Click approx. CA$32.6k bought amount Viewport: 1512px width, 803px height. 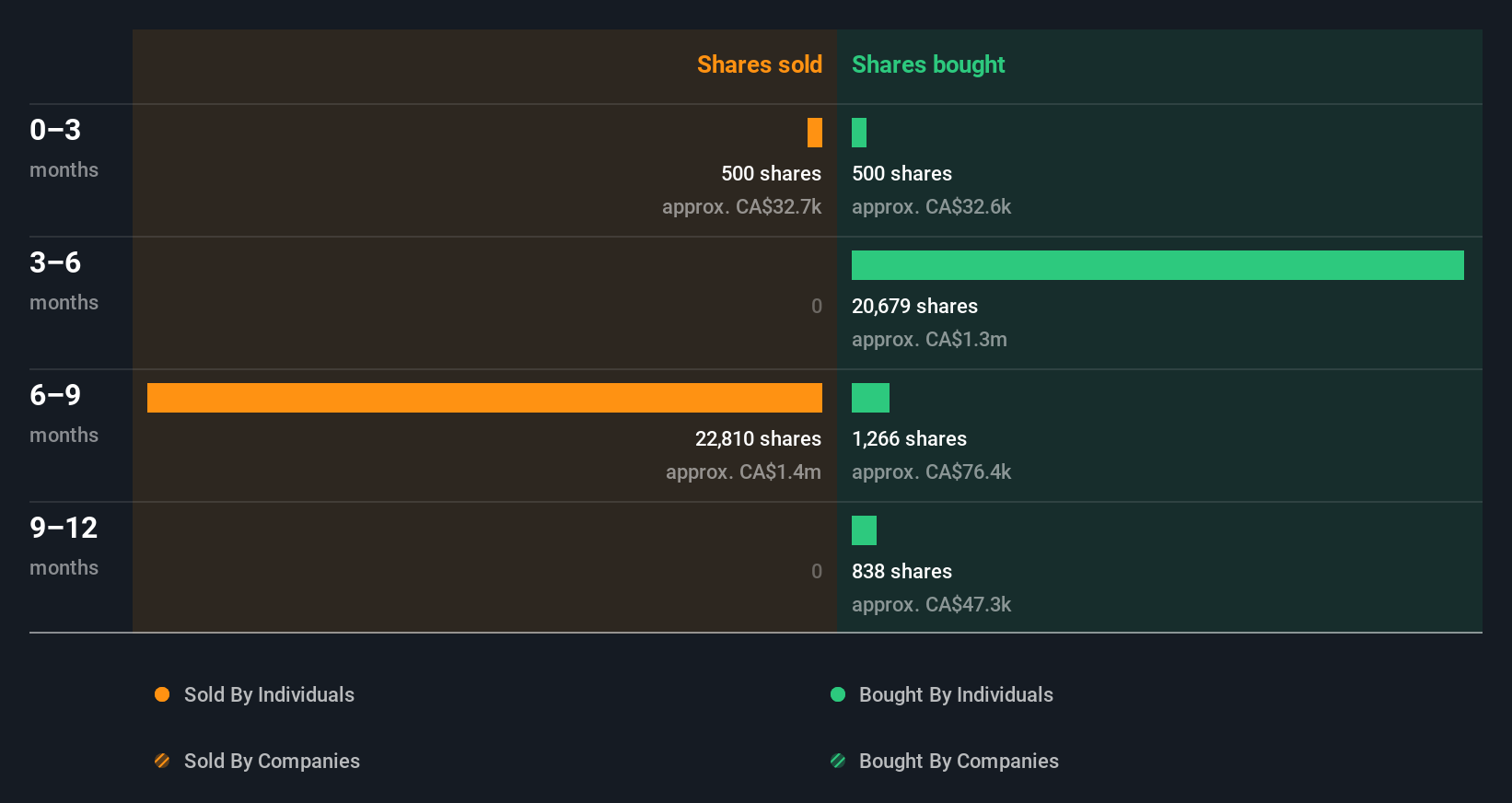[x=931, y=206]
